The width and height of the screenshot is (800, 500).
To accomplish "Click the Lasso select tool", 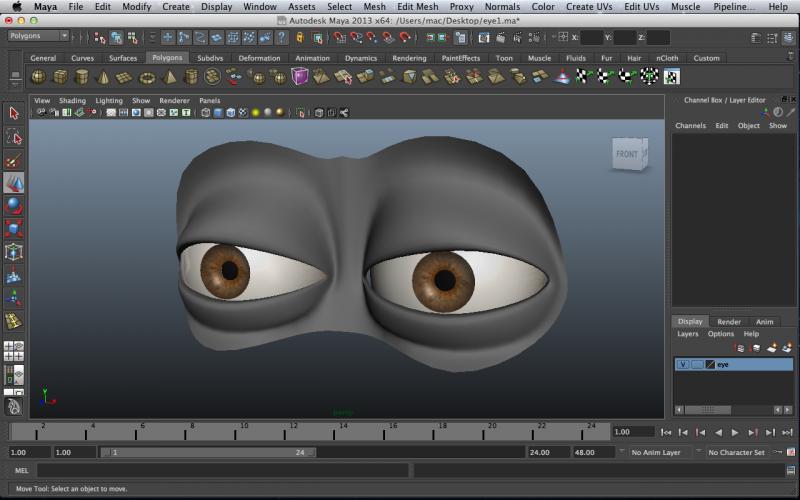I will (x=14, y=137).
